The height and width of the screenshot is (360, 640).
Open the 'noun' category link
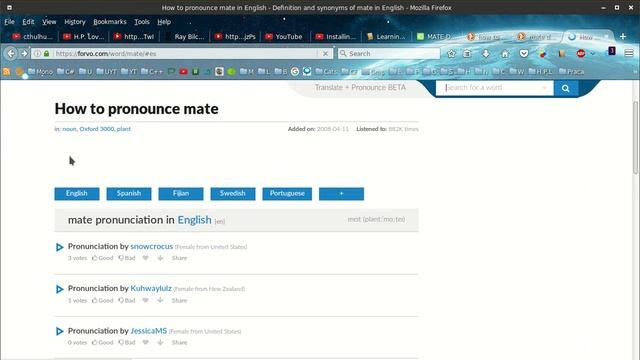tap(69, 129)
